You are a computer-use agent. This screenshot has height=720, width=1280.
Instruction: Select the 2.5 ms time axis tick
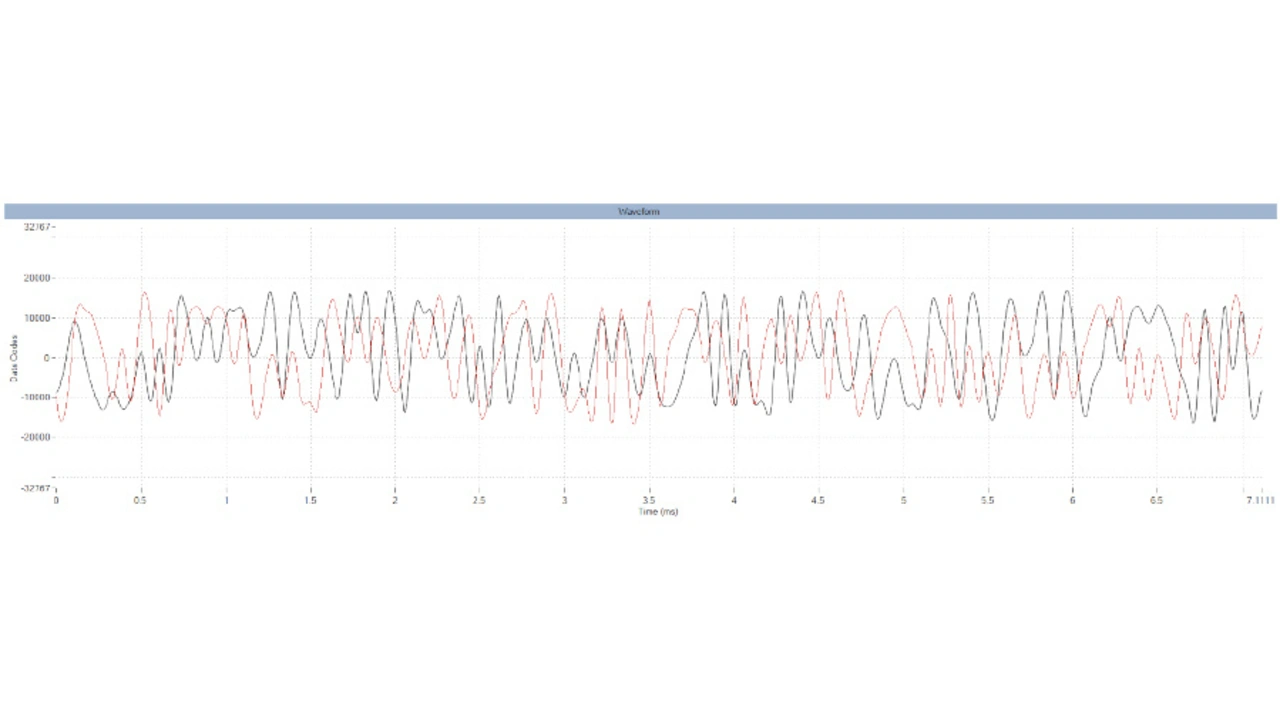tap(480, 500)
